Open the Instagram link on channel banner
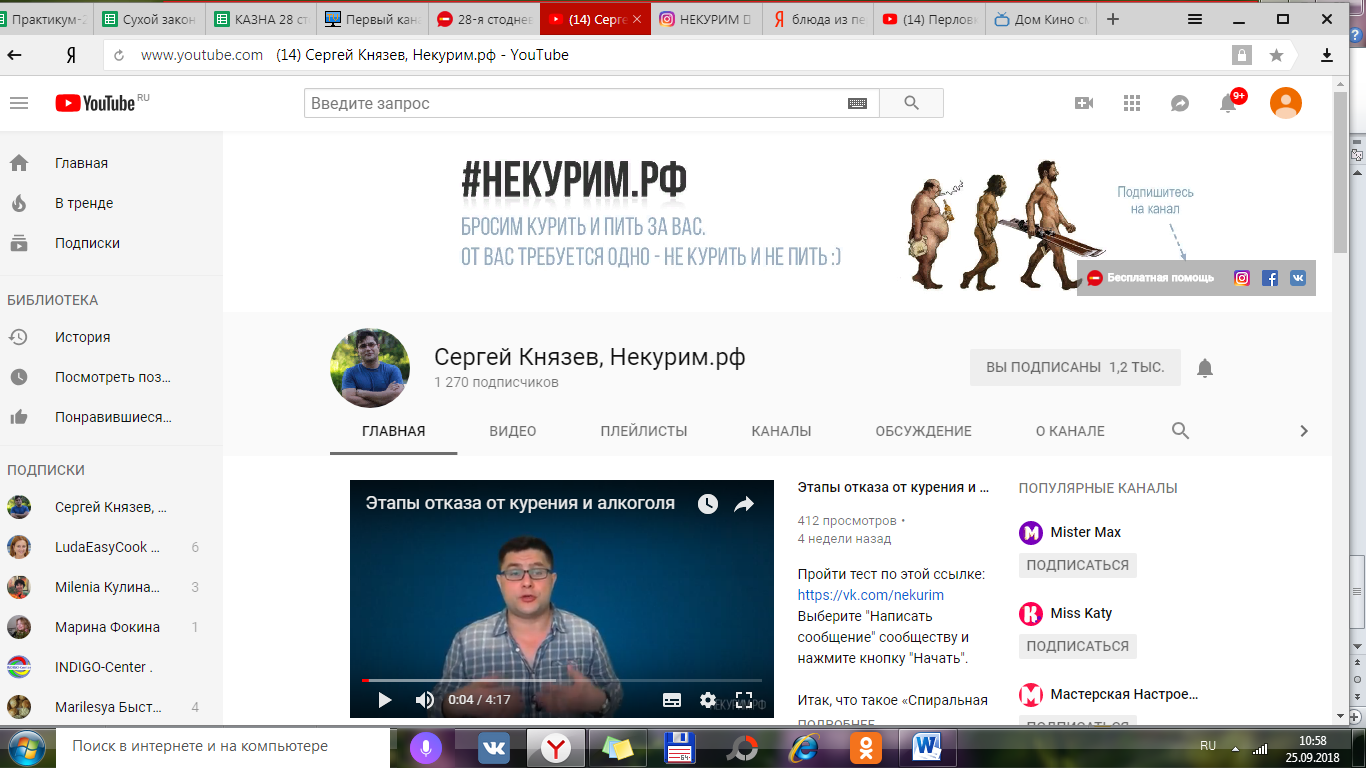Screen dimensions: 1366x768 point(1242,278)
